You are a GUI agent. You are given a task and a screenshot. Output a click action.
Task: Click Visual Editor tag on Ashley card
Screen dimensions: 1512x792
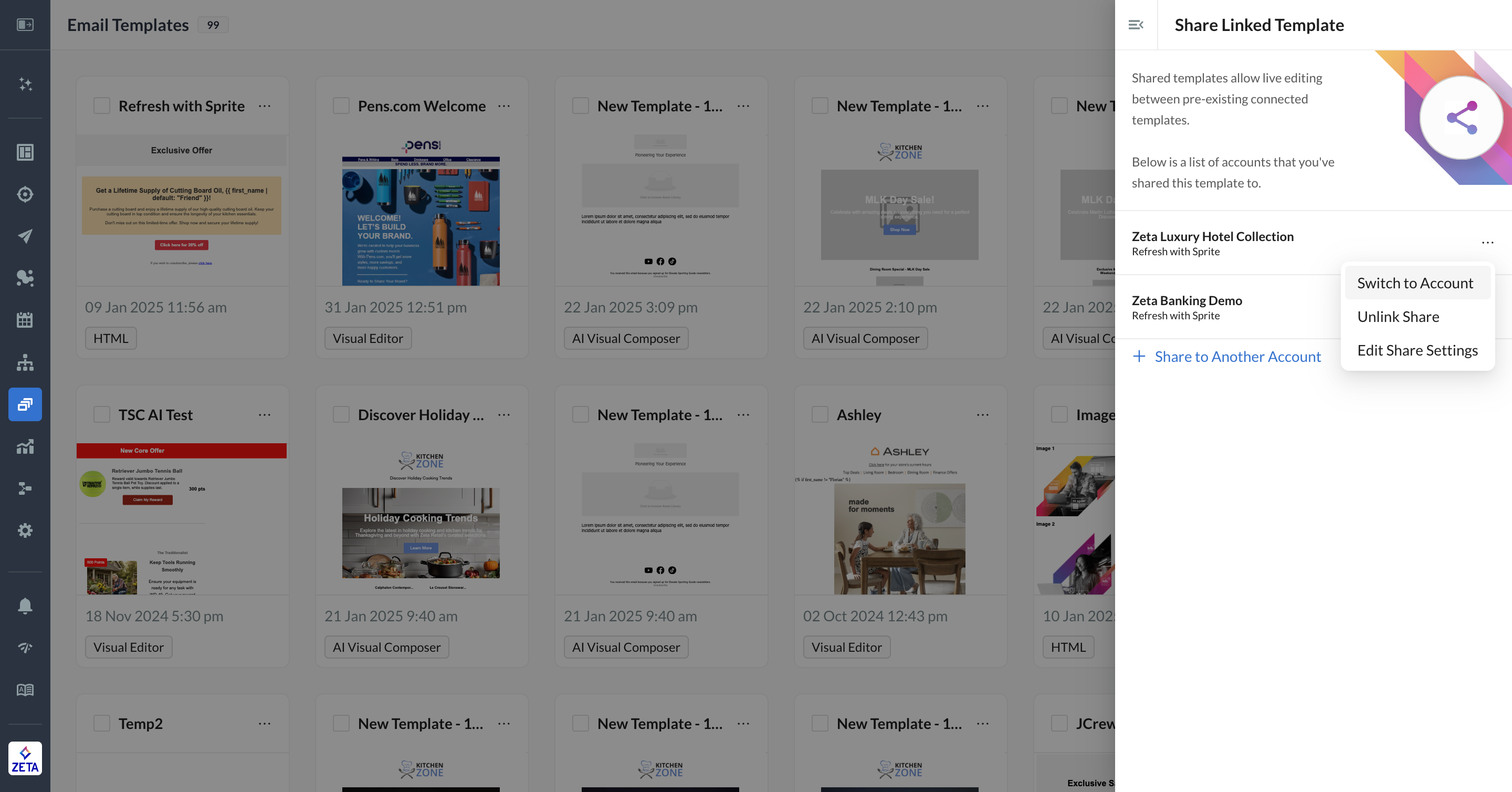coord(846,647)
